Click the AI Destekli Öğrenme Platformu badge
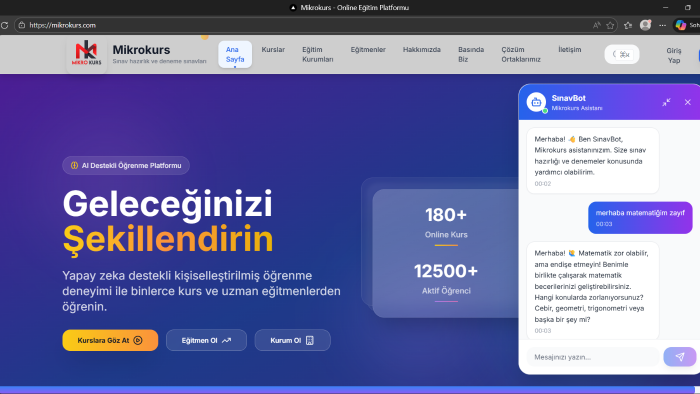 click(x=126, y=166)
